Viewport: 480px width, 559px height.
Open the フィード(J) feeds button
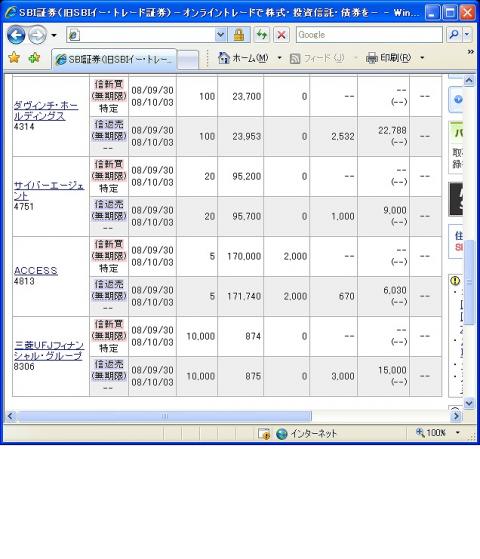[317, 58]
